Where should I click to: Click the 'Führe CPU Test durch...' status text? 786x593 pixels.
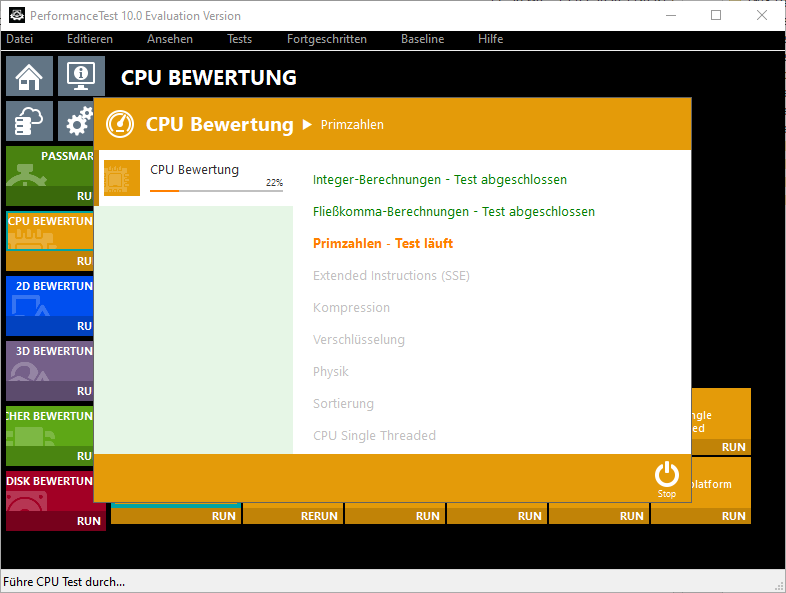click(x=64, y=582)
